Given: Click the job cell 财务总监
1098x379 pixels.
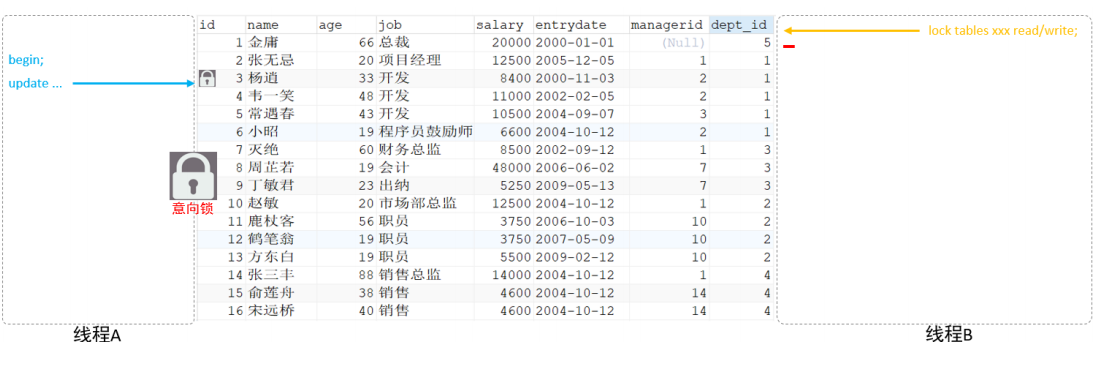Looking at the screenshot, I should coord(410,149).
